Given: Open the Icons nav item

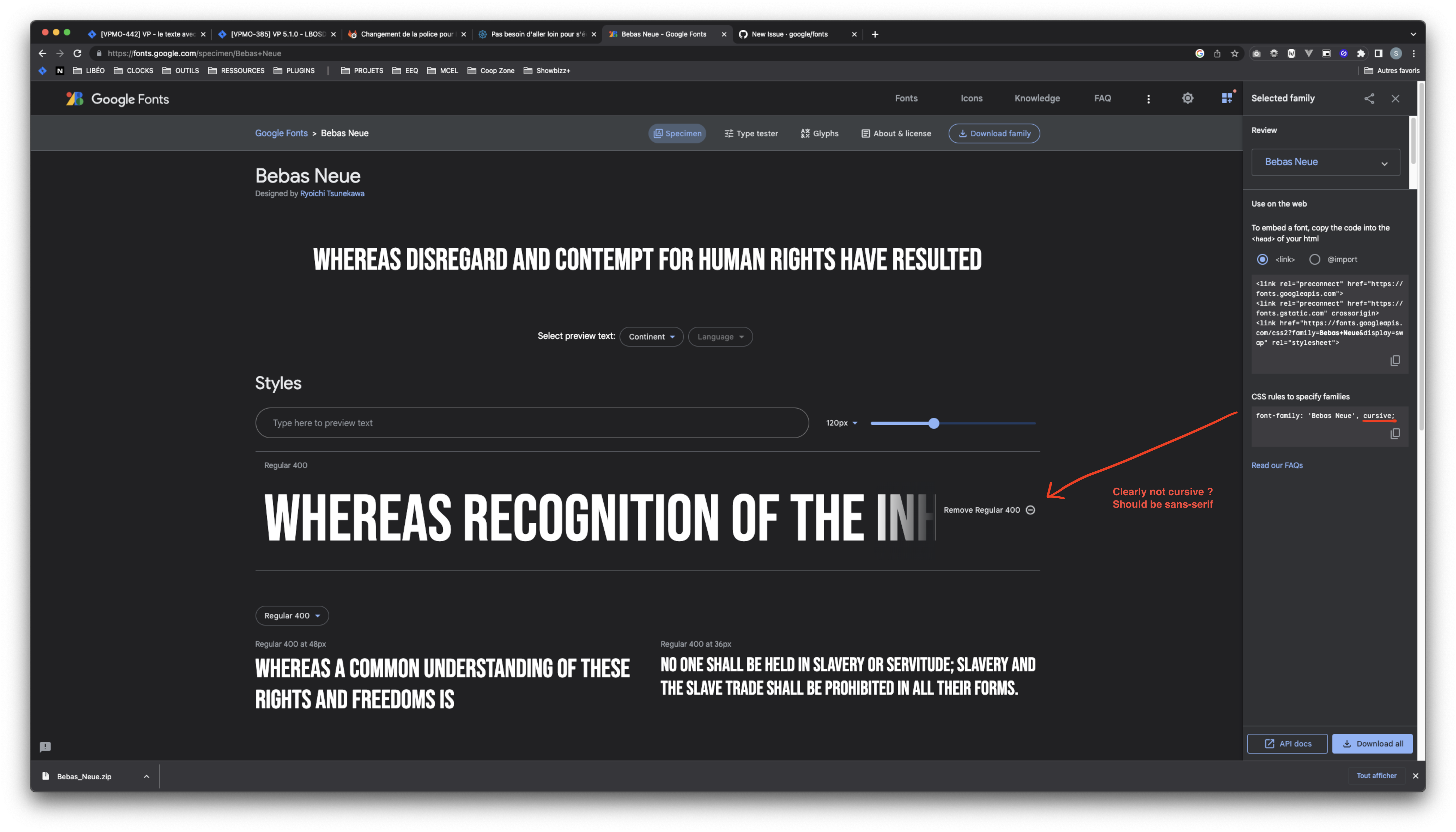Looking at the screenshot, I should tap(971, 98).
